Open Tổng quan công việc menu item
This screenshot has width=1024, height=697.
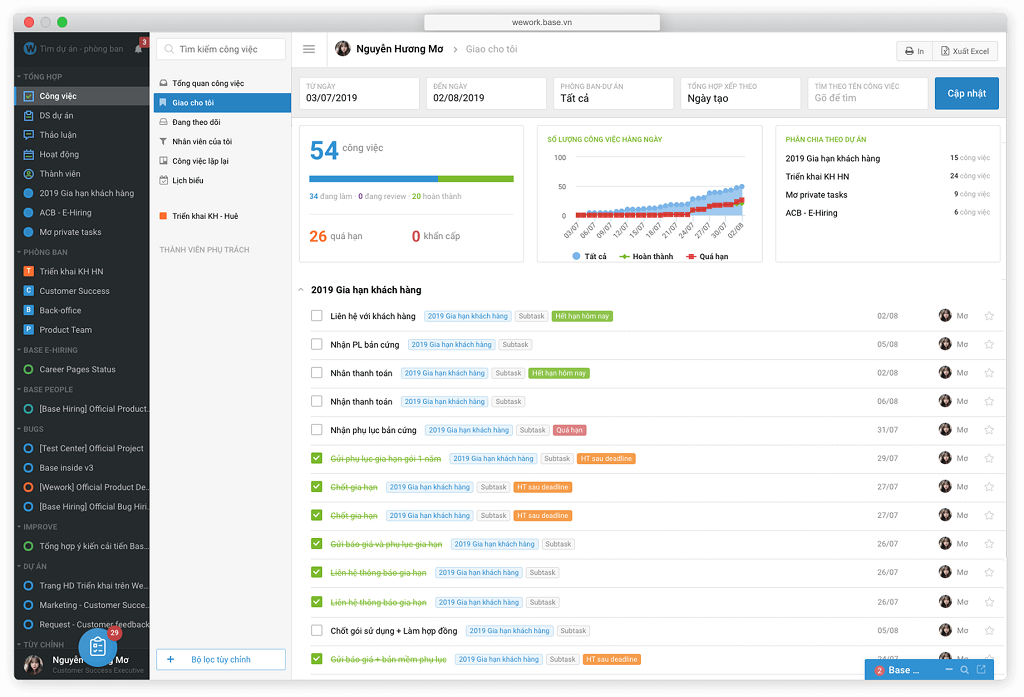click(x=207, y=83)
